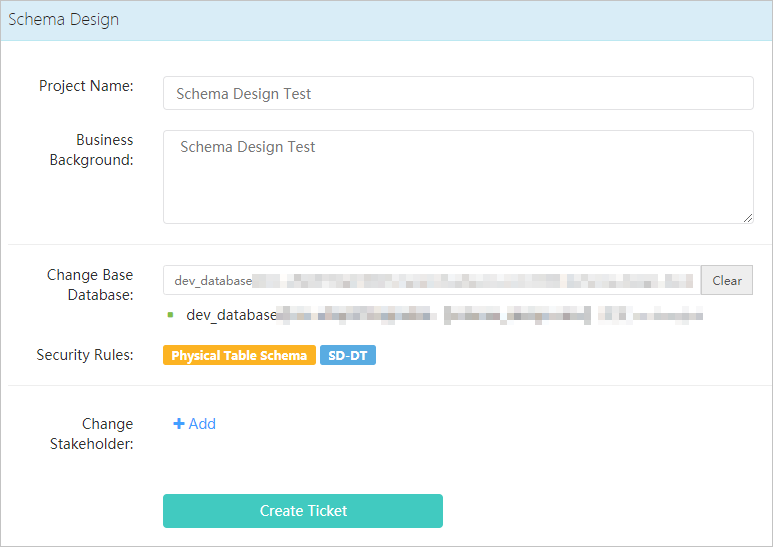
Task: Click the Project Name input field
Action: (x=458, y=93)
